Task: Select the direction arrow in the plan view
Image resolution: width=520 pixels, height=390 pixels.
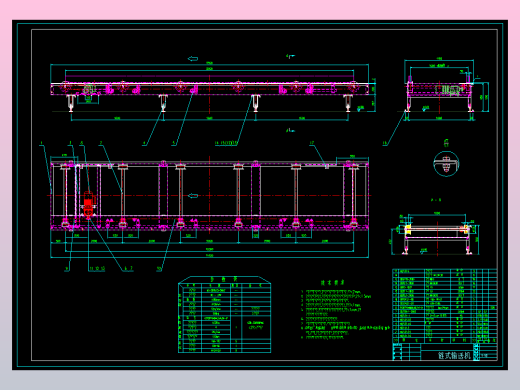Action: (x=193, y=196)
